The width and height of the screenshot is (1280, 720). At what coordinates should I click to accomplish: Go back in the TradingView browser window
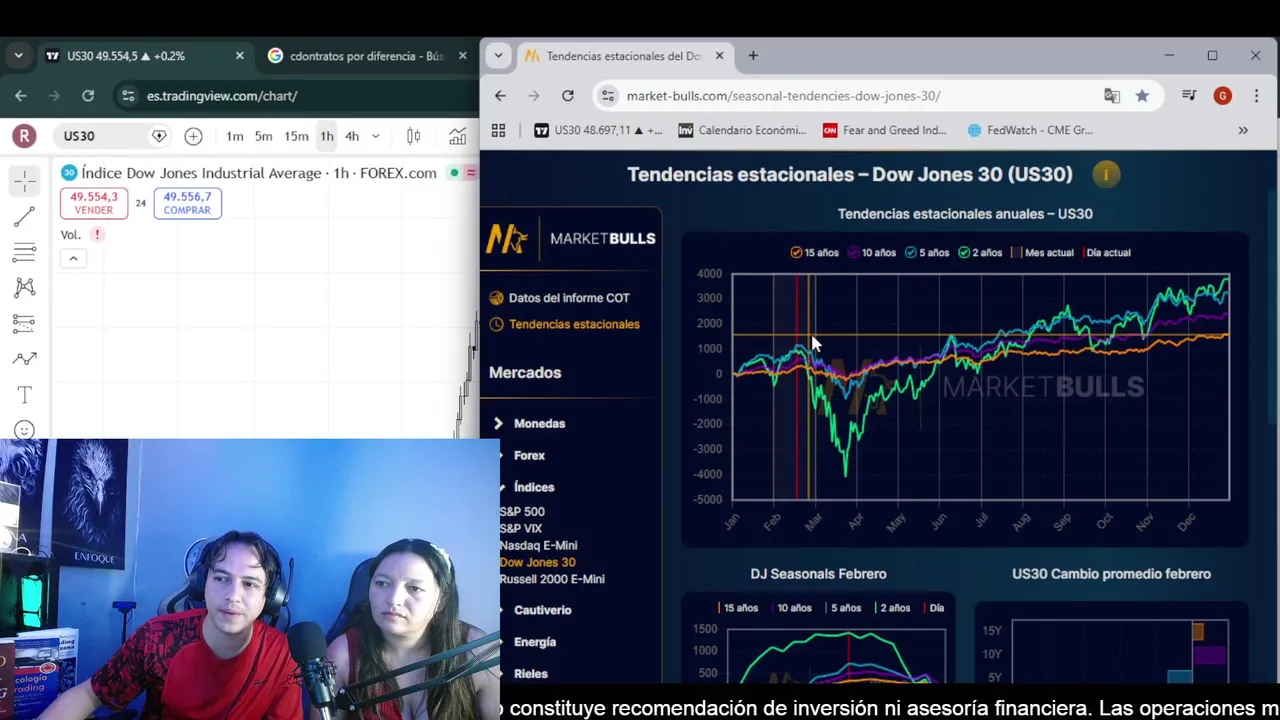coord(21,96)
